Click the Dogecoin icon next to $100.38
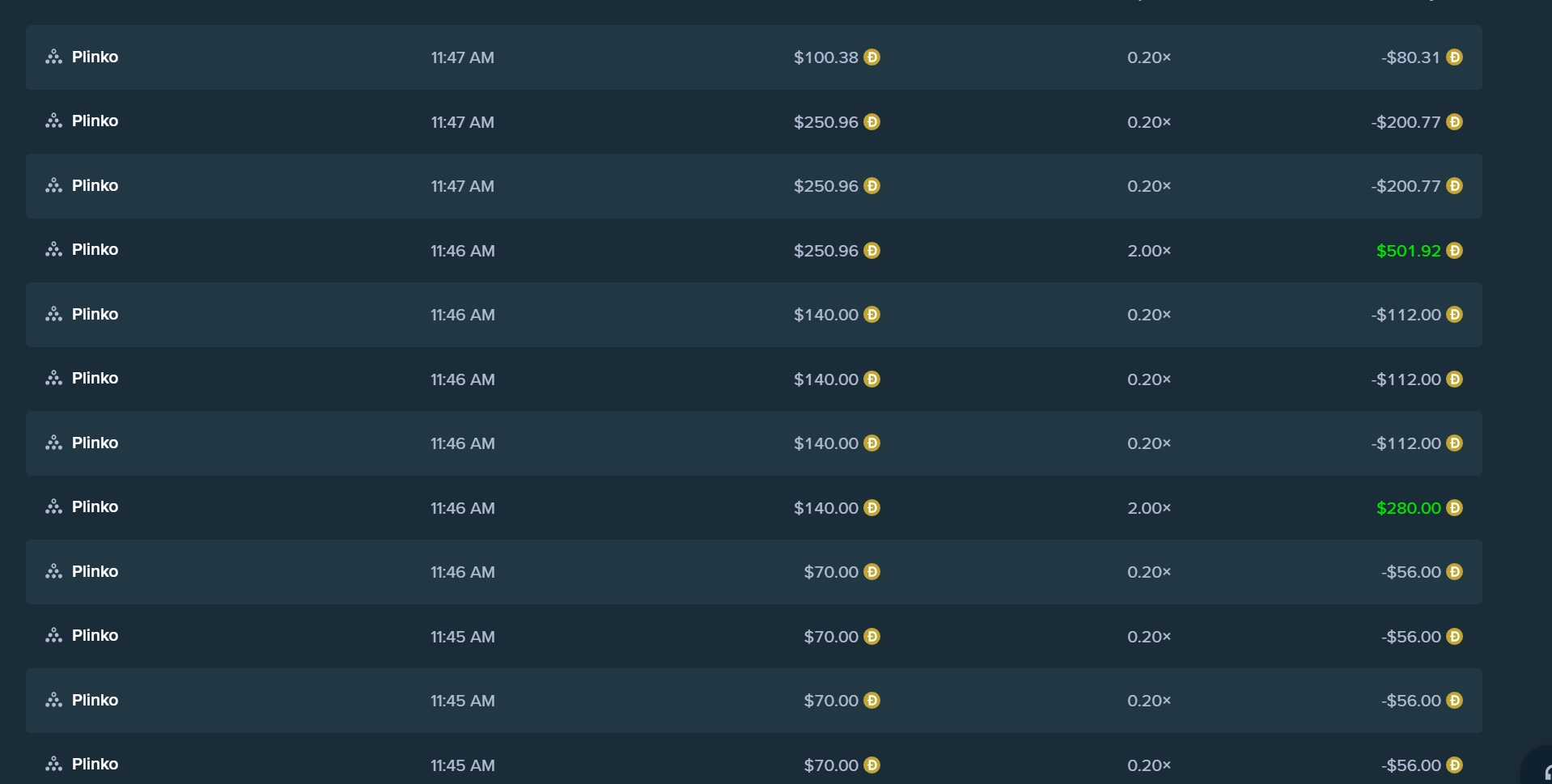The width and height of the screenshot is (1552, 784). pyautogui.click(x=872, y=57)
